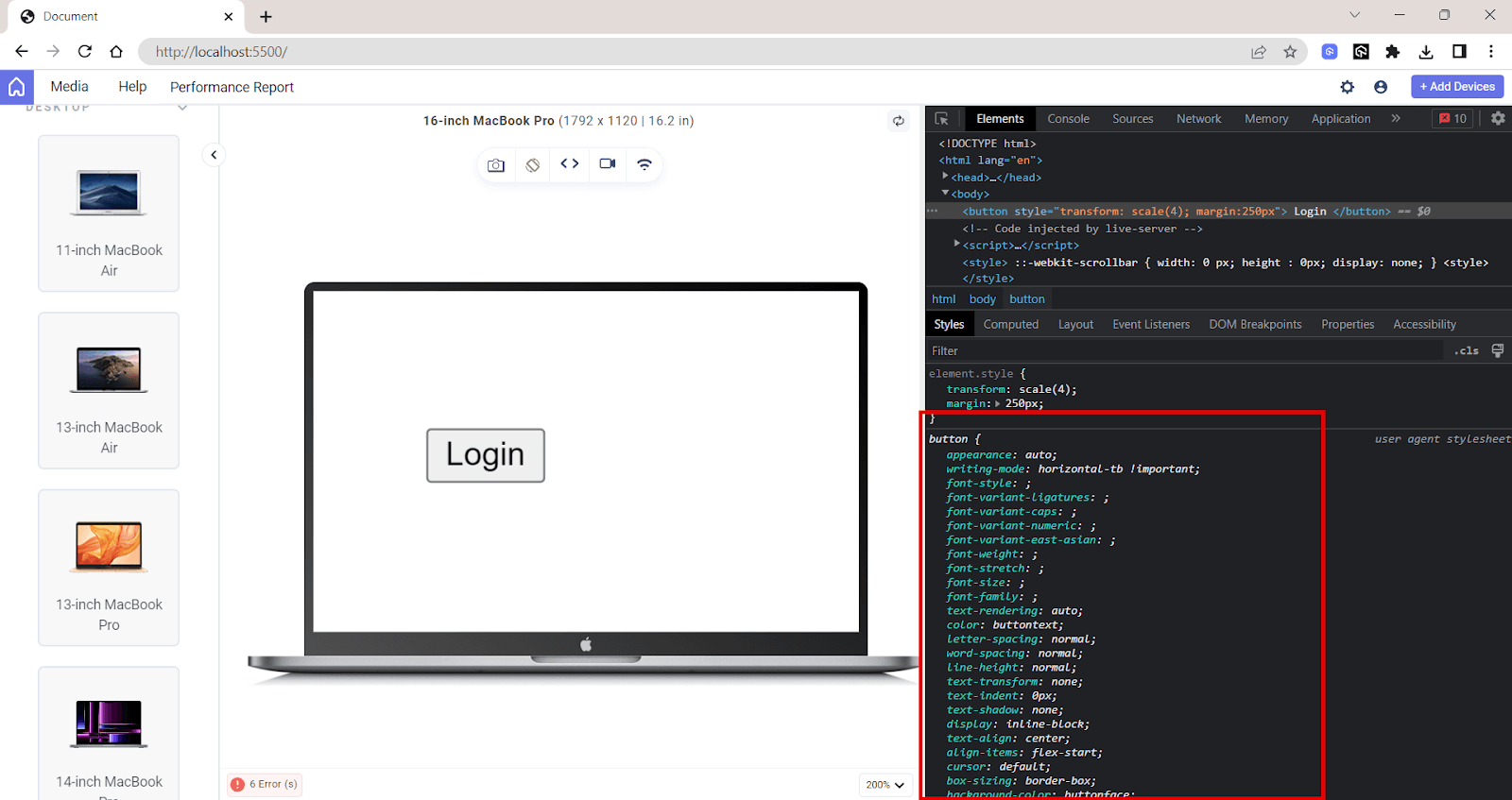This screenshot has height=800, width=1512.
Task: Switch to the Console tab
Action: (x=1068, y=119)
